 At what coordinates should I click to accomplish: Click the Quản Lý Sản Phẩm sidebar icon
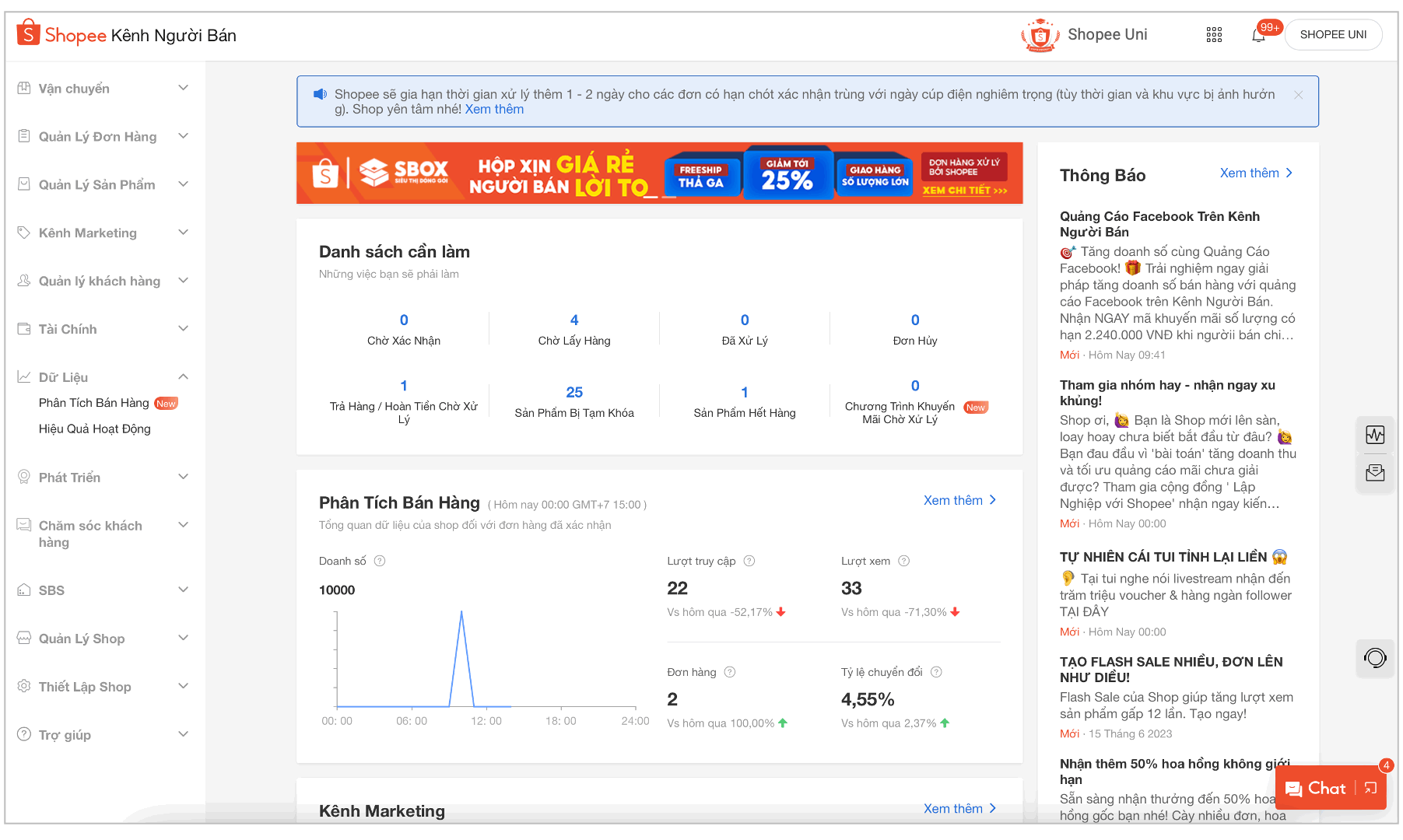[x=24, y=184]
